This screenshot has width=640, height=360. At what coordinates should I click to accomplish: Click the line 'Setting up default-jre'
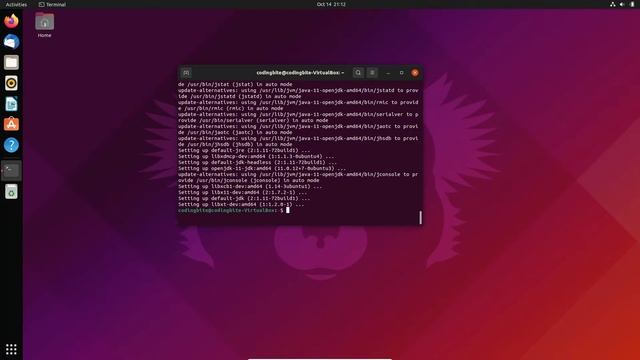click(244, 150)
